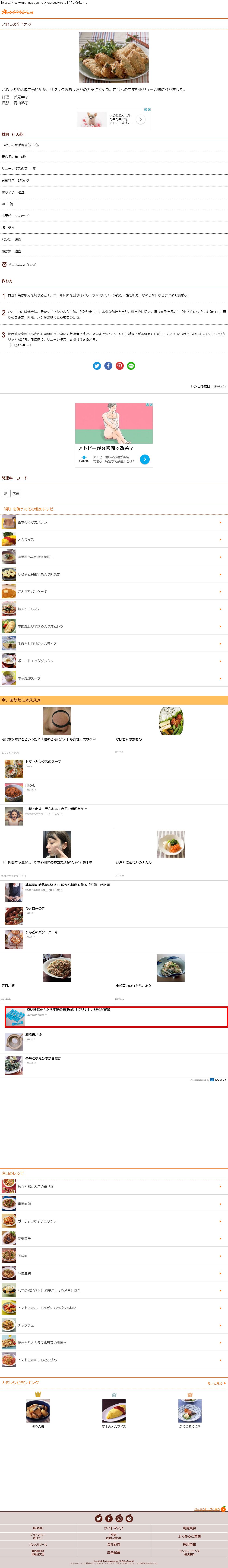Open the main fried sardine photo
228x1568 pixels.
click(114, 58)
